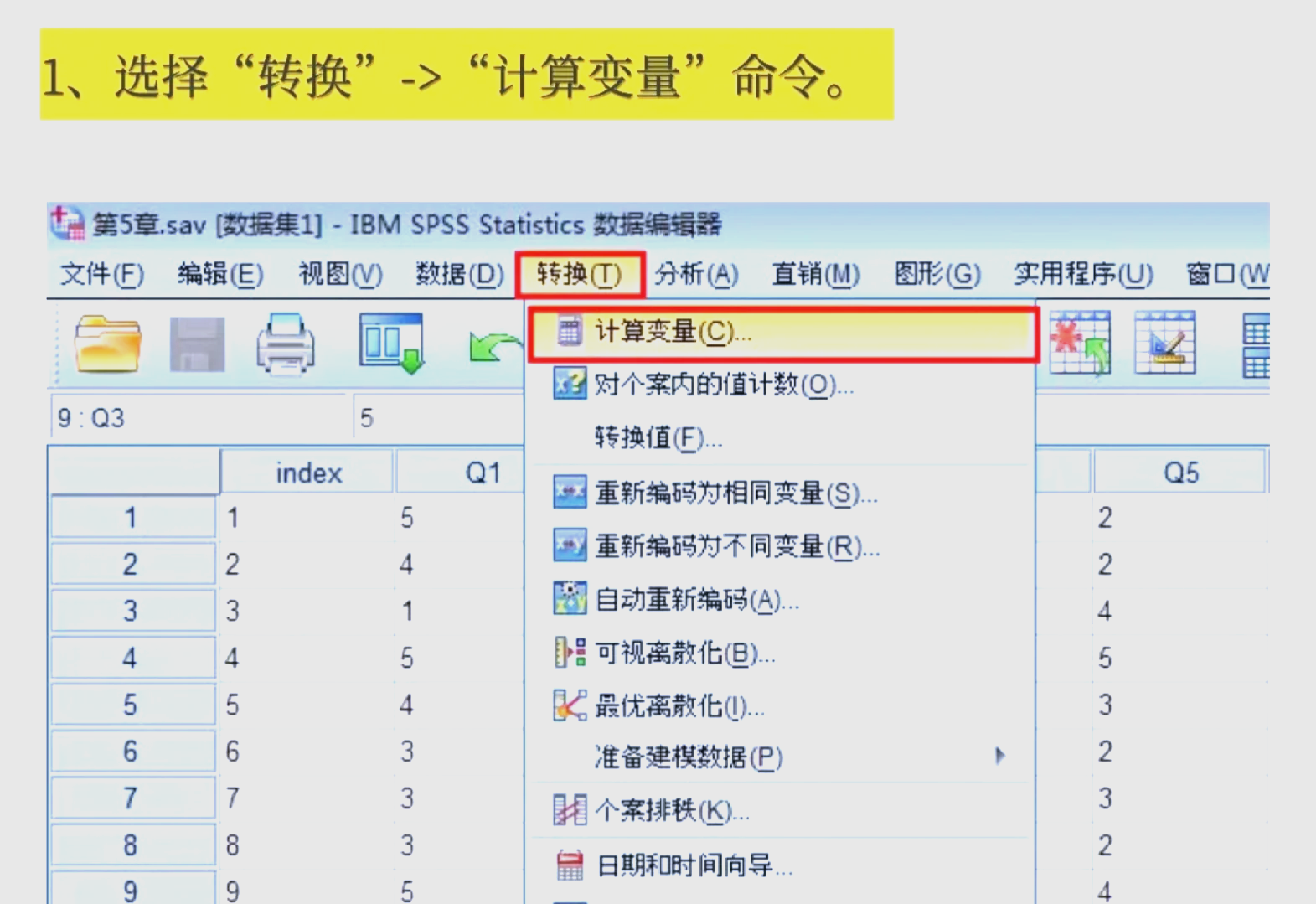Click icon beside 可视离散化

[570, 652]
